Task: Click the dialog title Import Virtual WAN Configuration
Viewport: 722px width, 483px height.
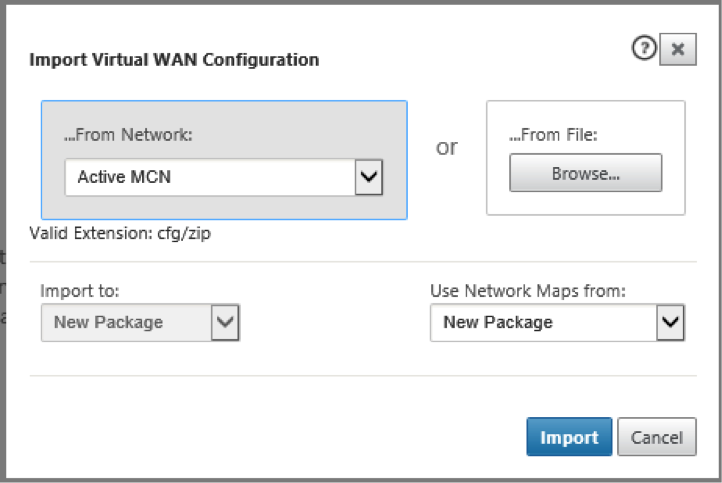Action: point(174,60)
